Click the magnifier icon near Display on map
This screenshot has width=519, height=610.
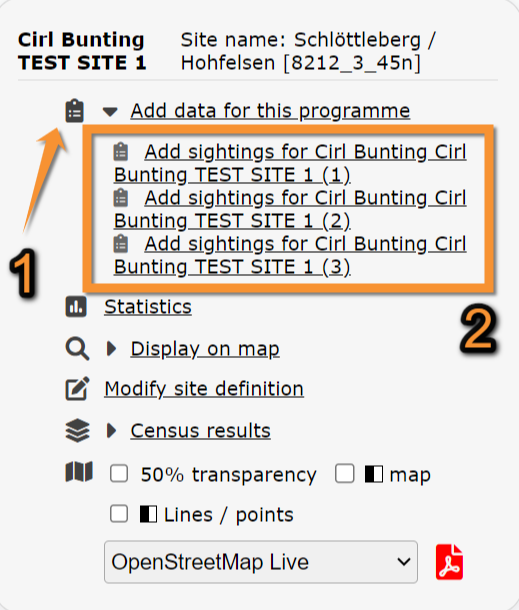click(x=77, y=349)
